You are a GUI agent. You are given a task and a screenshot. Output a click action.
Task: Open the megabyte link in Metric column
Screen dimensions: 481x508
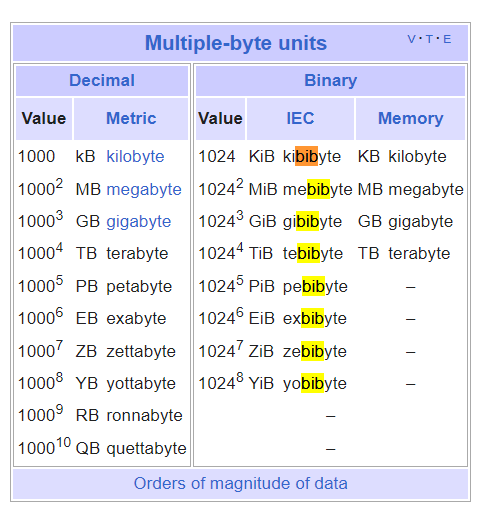(x=144, y=189)
